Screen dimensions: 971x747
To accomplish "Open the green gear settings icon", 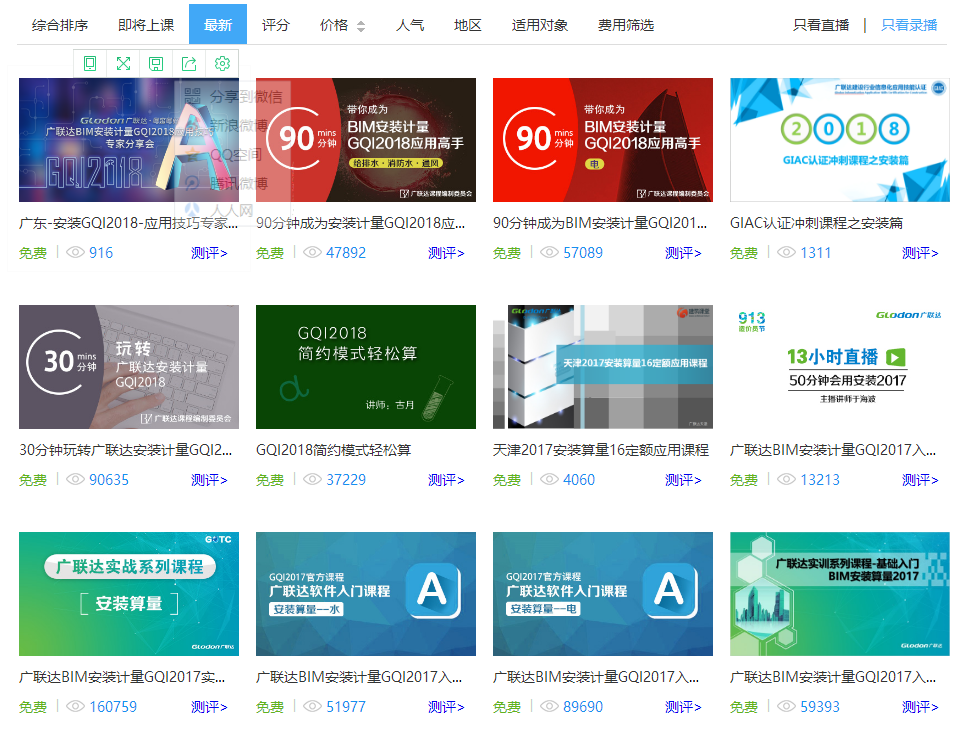I will tap(222, 63).
